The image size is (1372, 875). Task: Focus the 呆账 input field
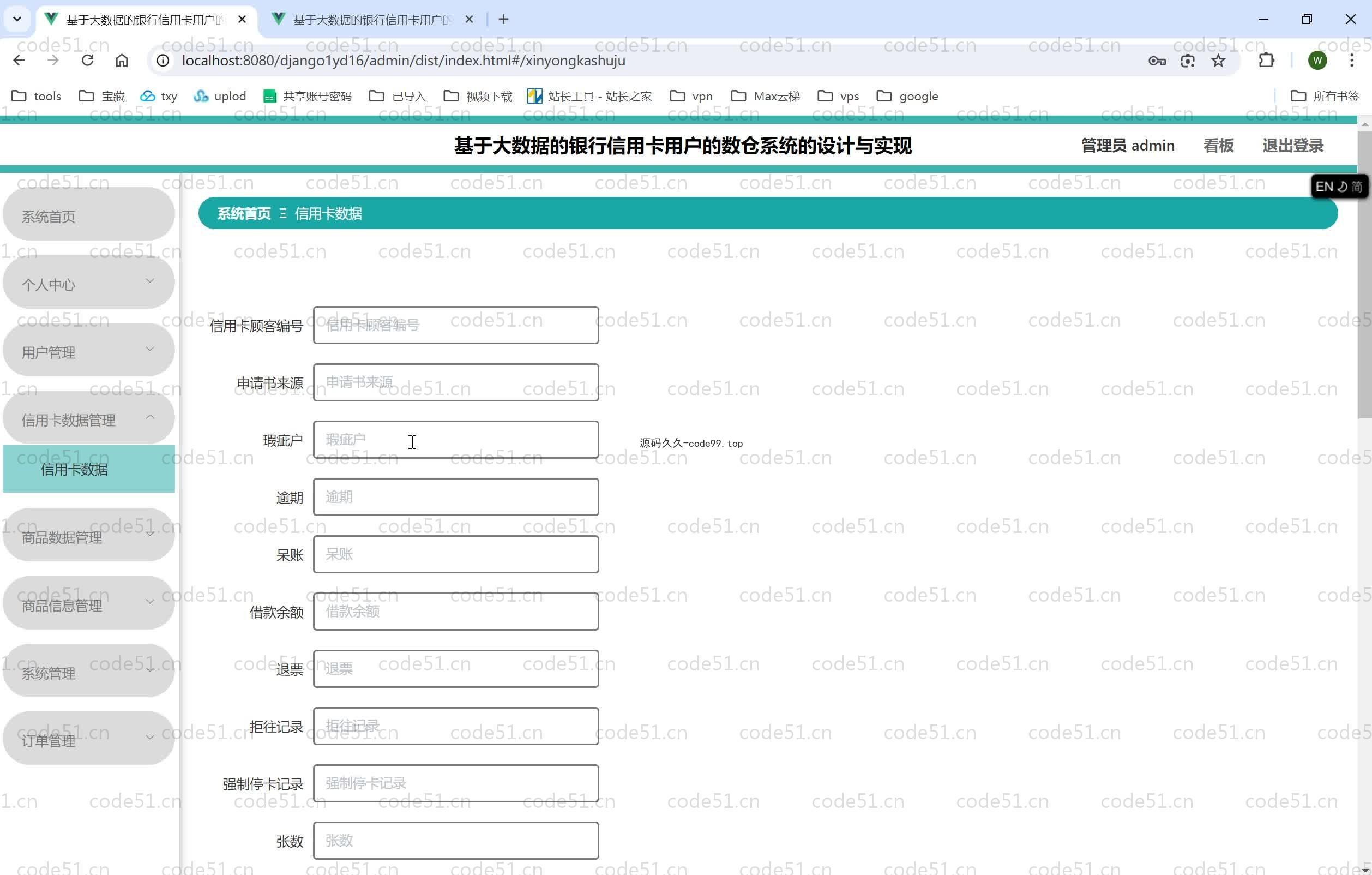point(456,554)
